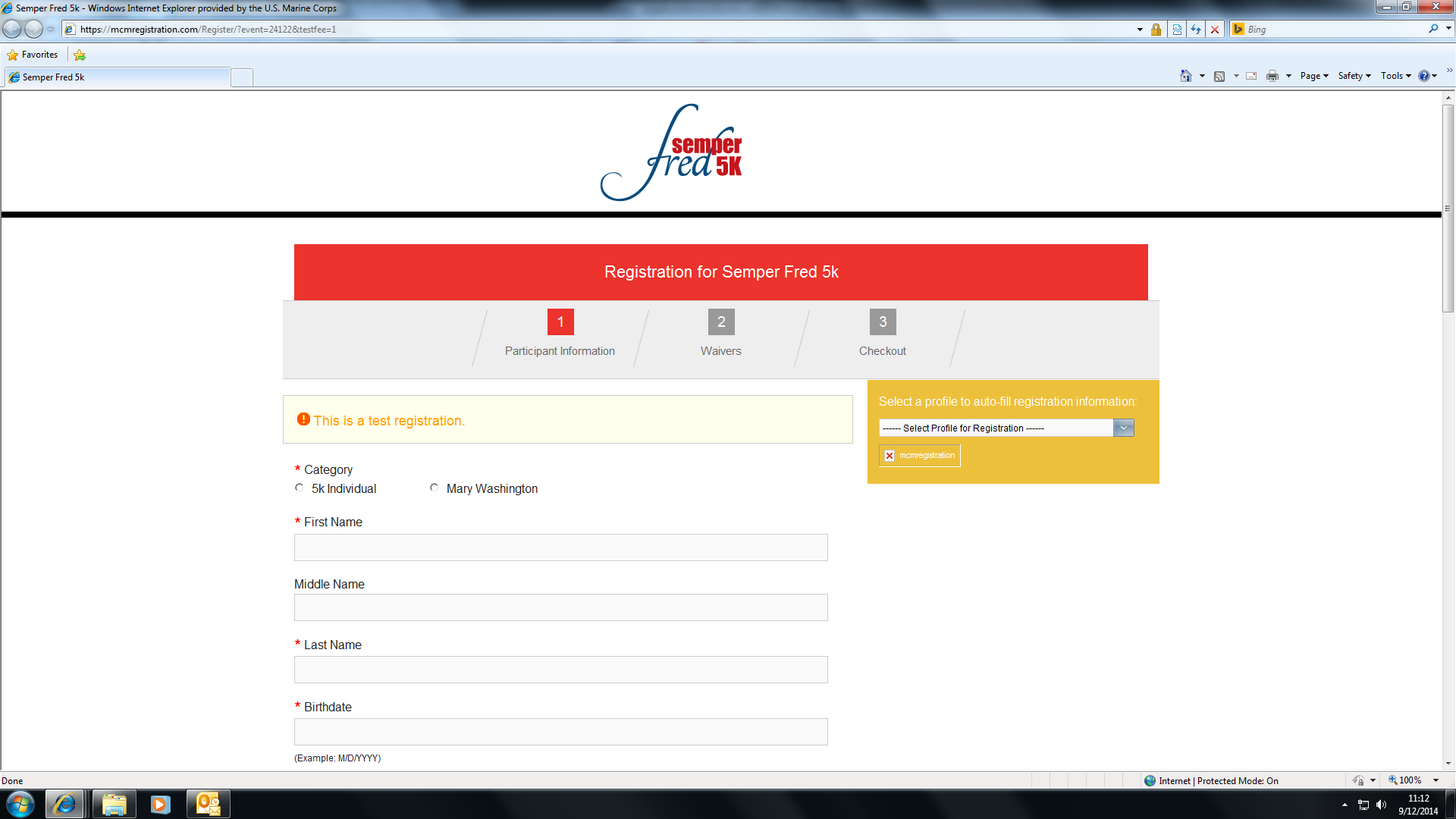
Task: Click the browser Back arrow button
Action: [13, 30]
